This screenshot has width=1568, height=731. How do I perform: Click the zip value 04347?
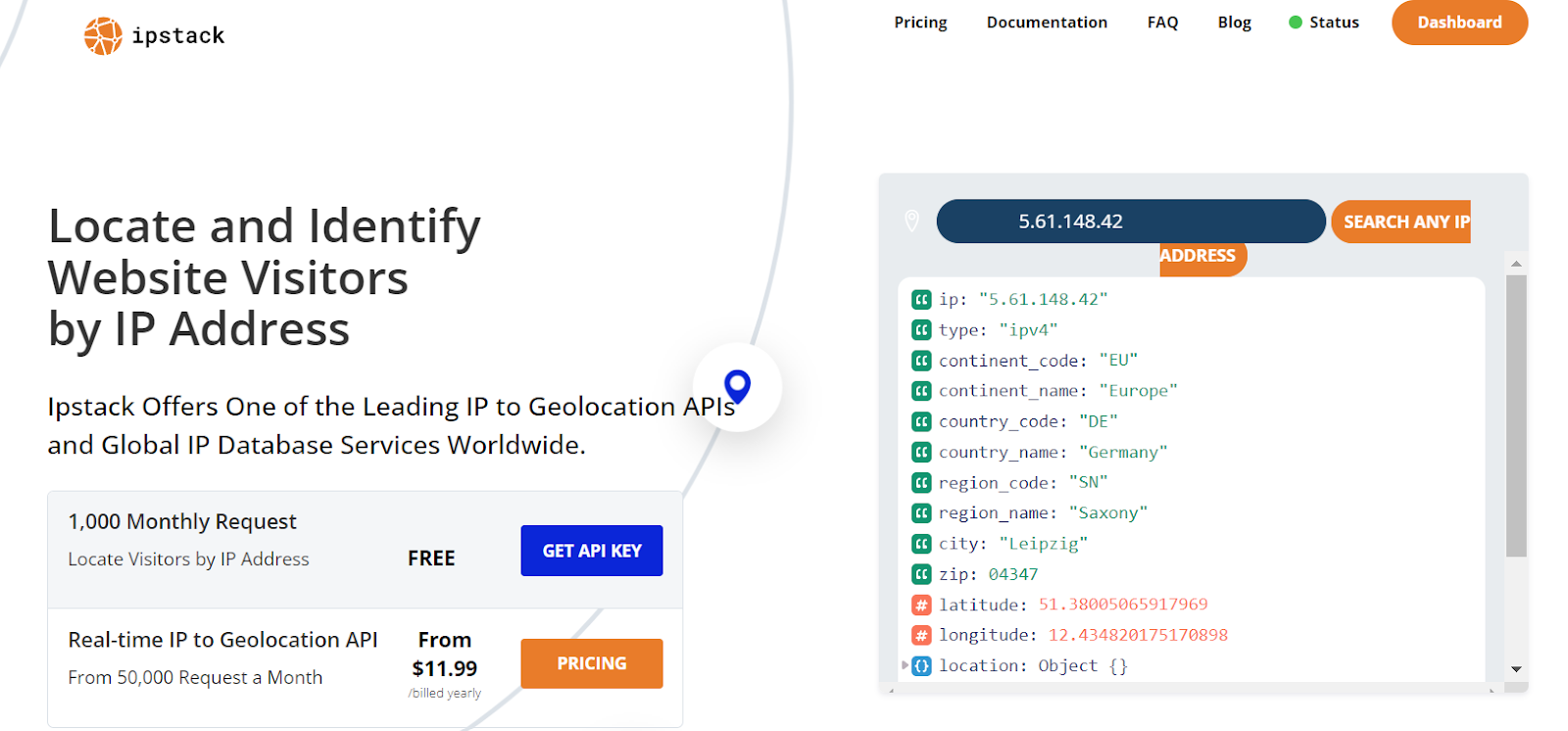(1012, 574)
